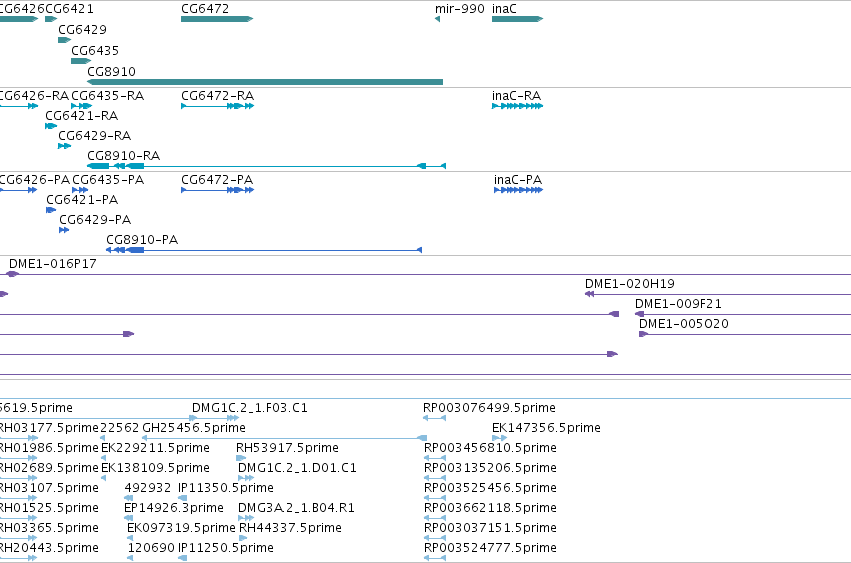Click BAC clone DME1-020H19 label

(630, 284)
